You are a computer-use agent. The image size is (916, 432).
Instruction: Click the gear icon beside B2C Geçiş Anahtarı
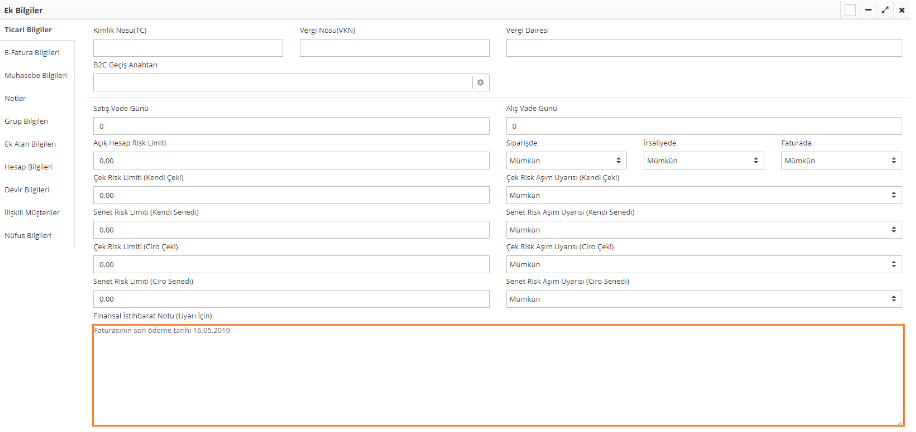click(480, 82)
